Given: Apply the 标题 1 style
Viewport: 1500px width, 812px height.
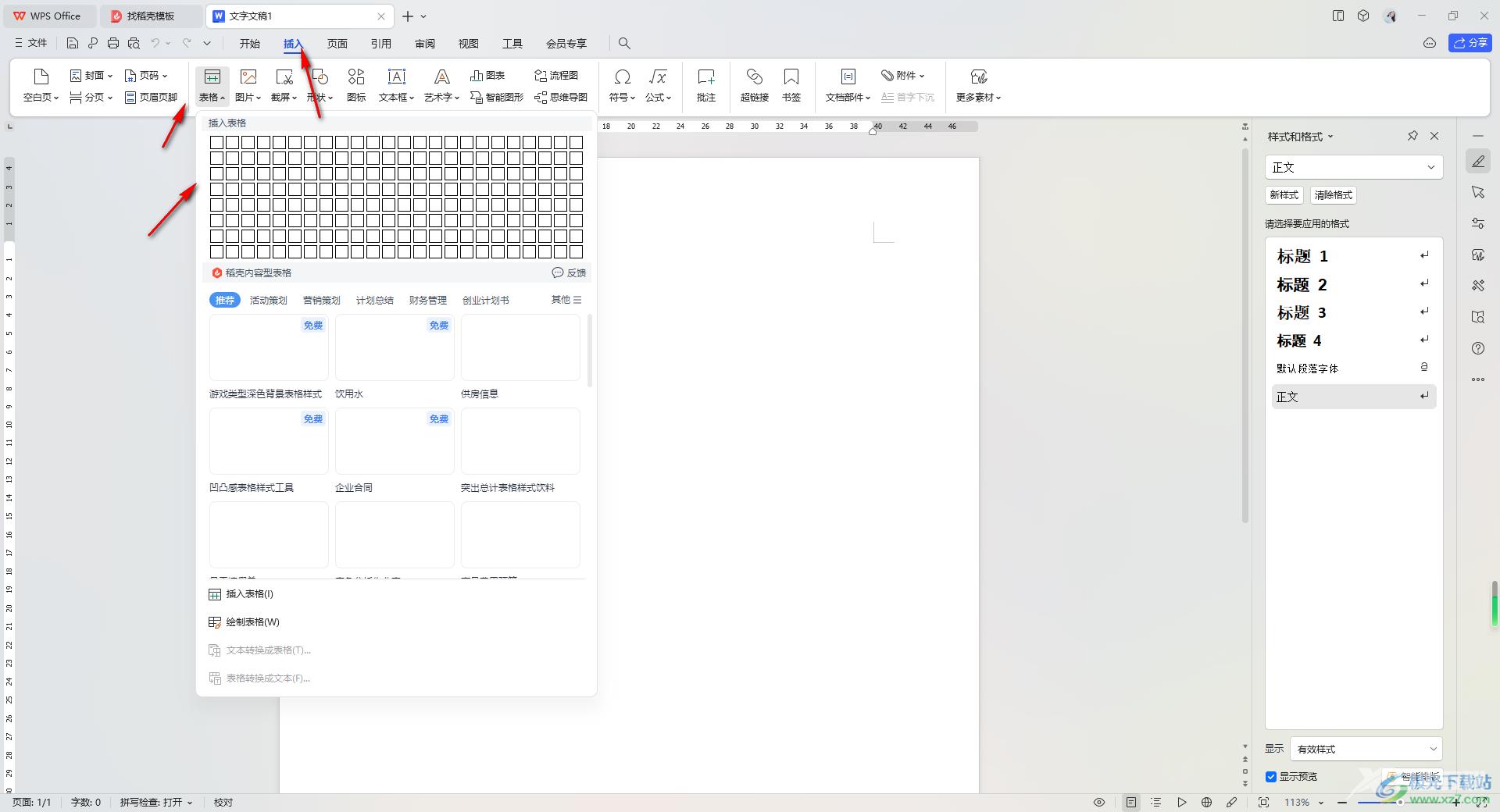Looking at the screenshot, I should click(x=1354, y=256).
